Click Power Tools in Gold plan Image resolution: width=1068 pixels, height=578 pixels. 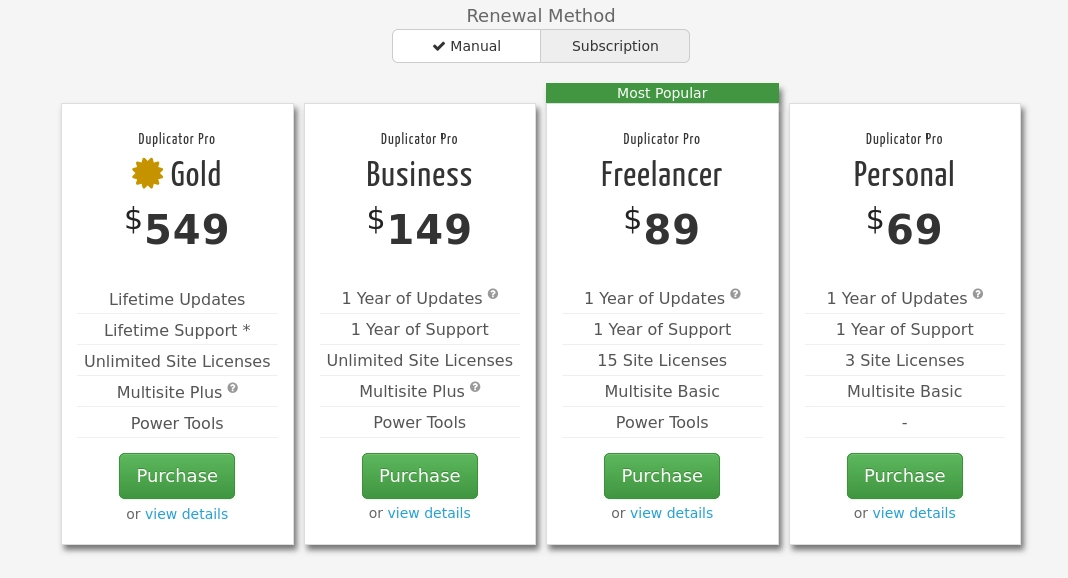tap(177, 423)
